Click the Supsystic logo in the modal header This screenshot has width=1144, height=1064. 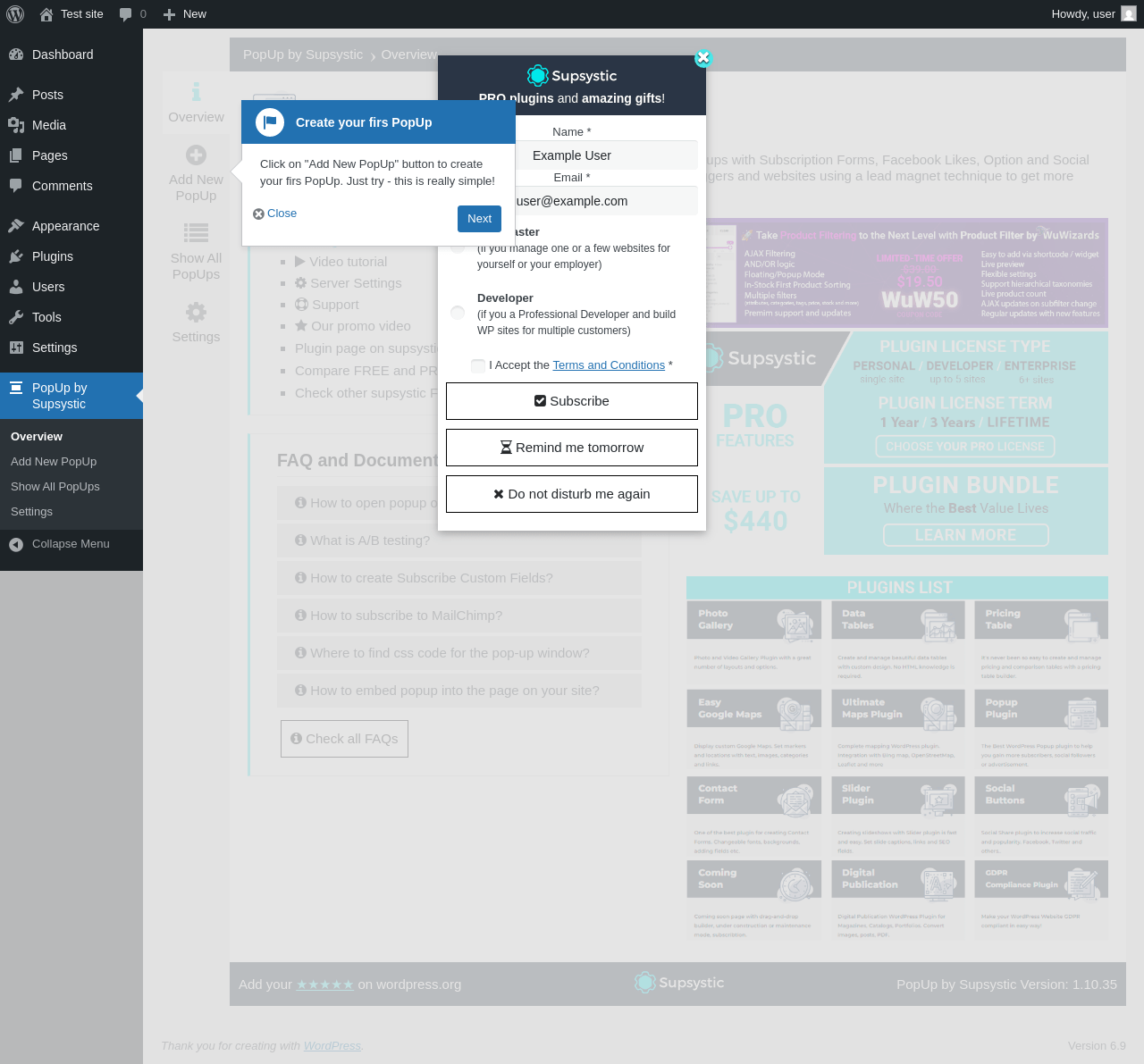pyautogui.click(x=572, y=76)
